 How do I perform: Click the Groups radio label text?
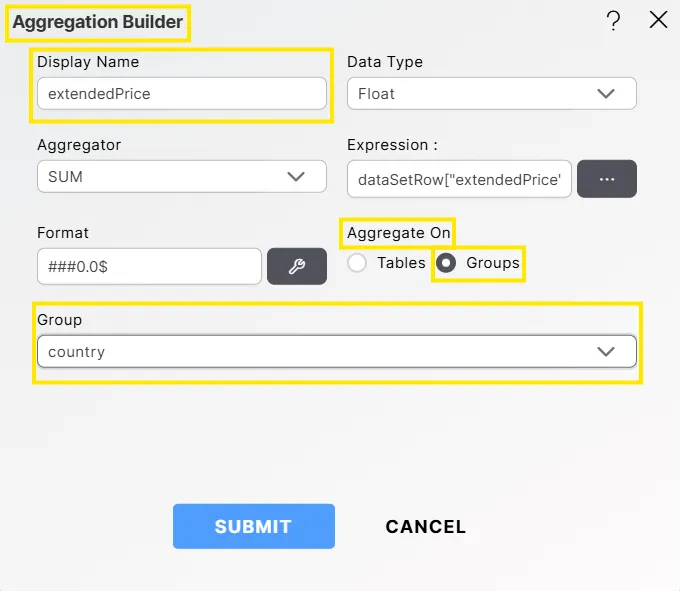tap(493, 263)
